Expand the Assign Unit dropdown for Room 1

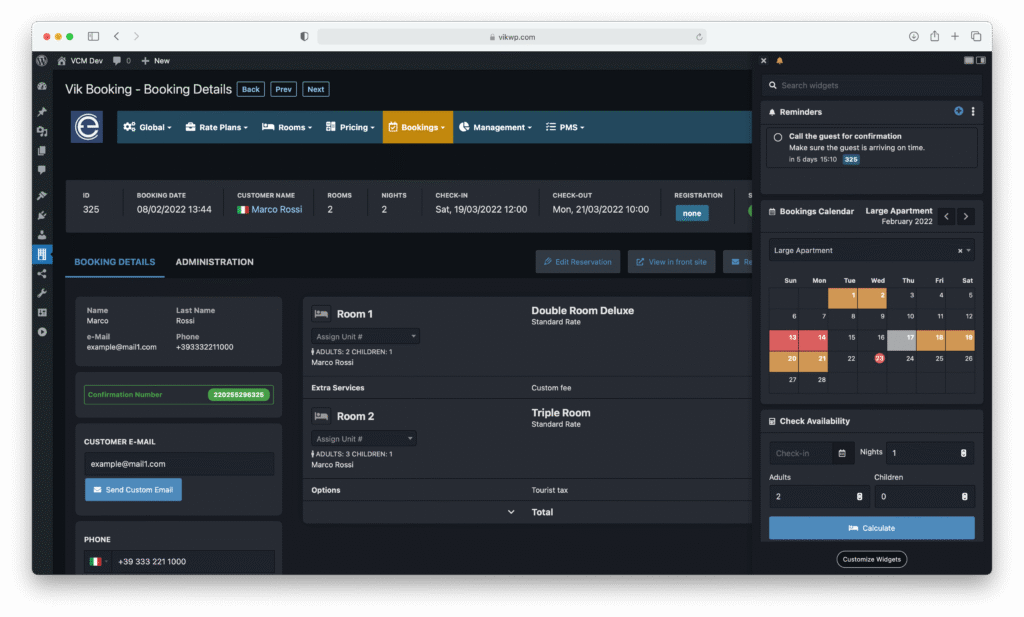[x=364, y=335]
